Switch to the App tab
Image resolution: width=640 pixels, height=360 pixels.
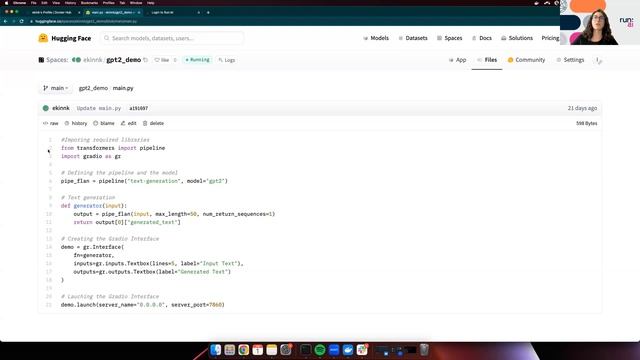tap(457, 60)
